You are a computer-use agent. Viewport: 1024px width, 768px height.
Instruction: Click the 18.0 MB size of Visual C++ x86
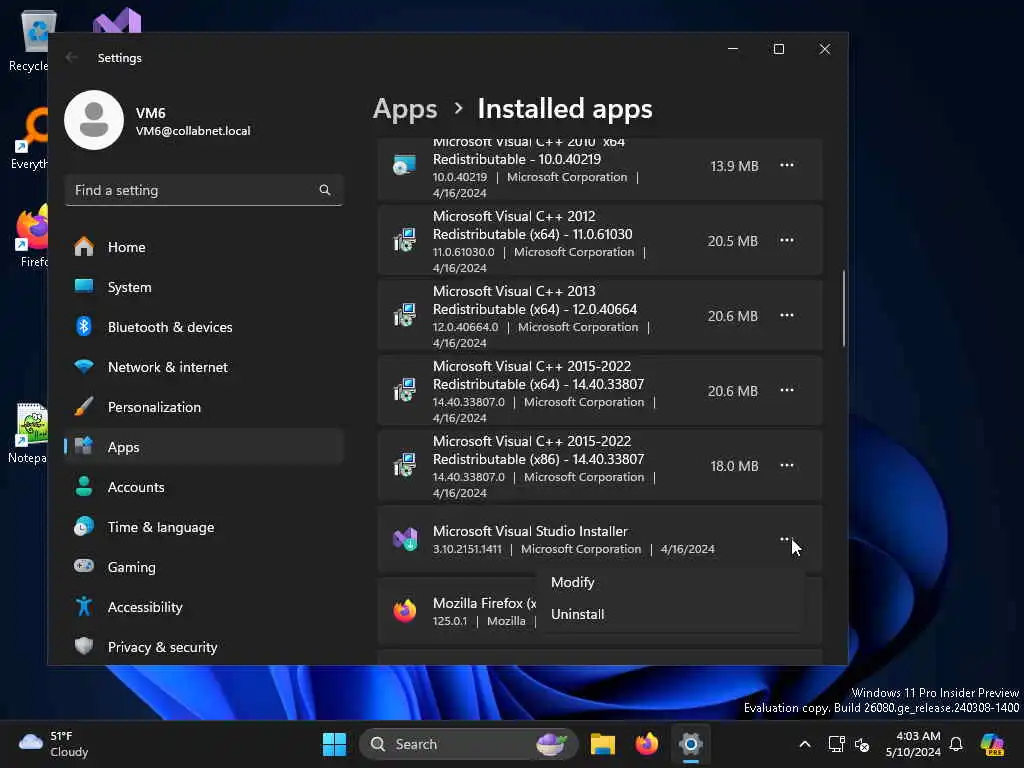(735, 466)
